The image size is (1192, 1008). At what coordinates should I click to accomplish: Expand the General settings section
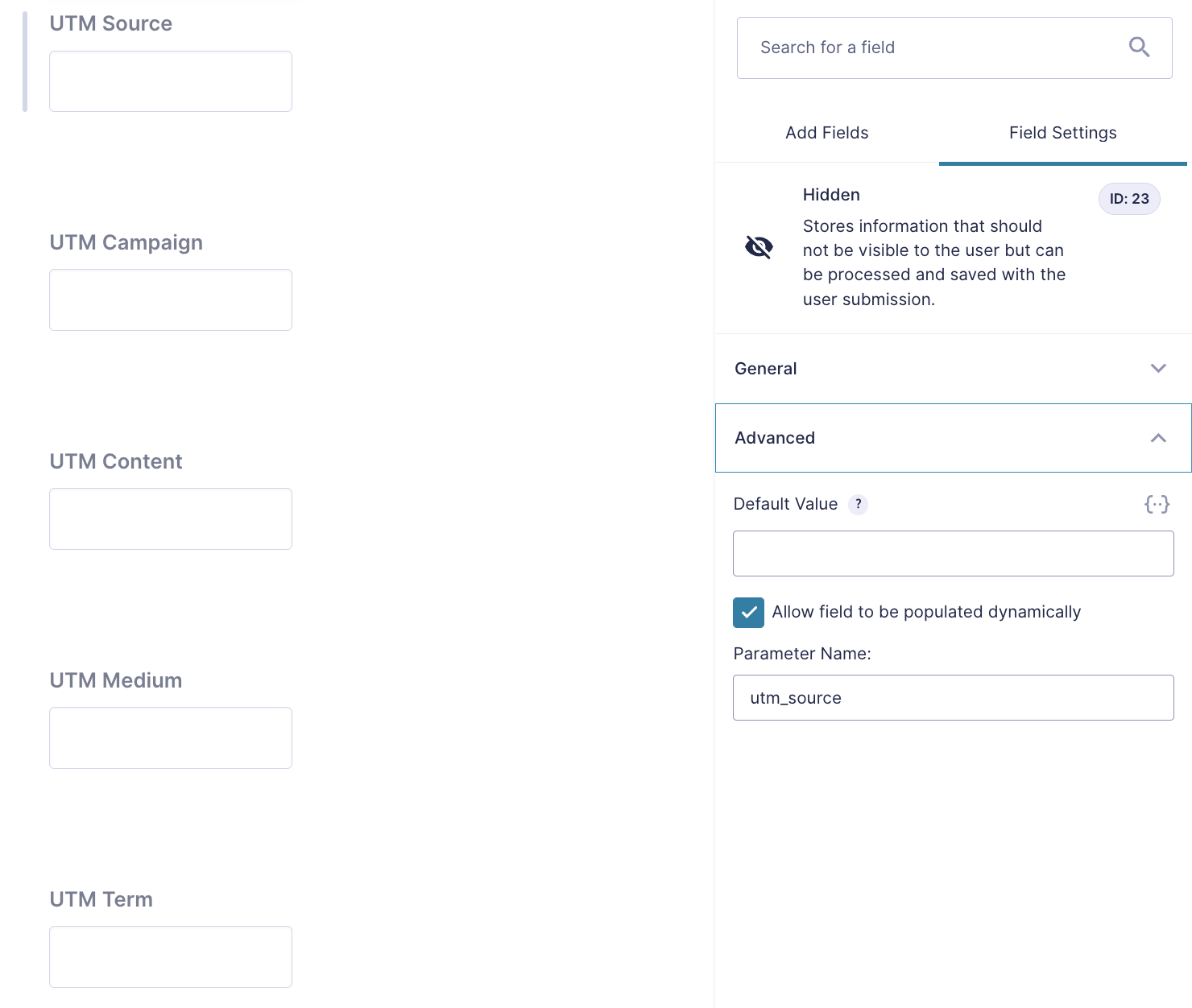point(953,368)
